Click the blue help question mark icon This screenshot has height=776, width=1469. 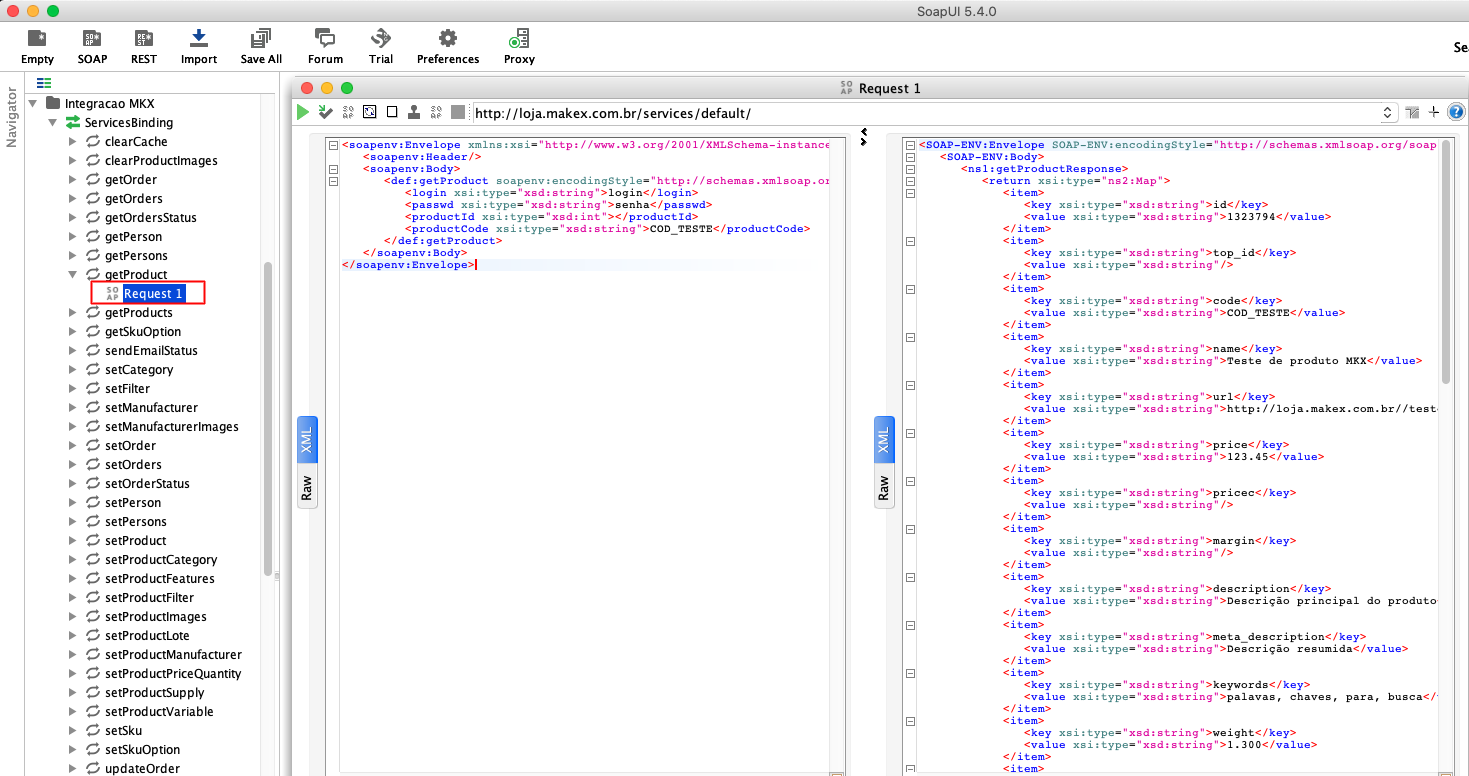pyautogui.click(x=1456, y=113)
